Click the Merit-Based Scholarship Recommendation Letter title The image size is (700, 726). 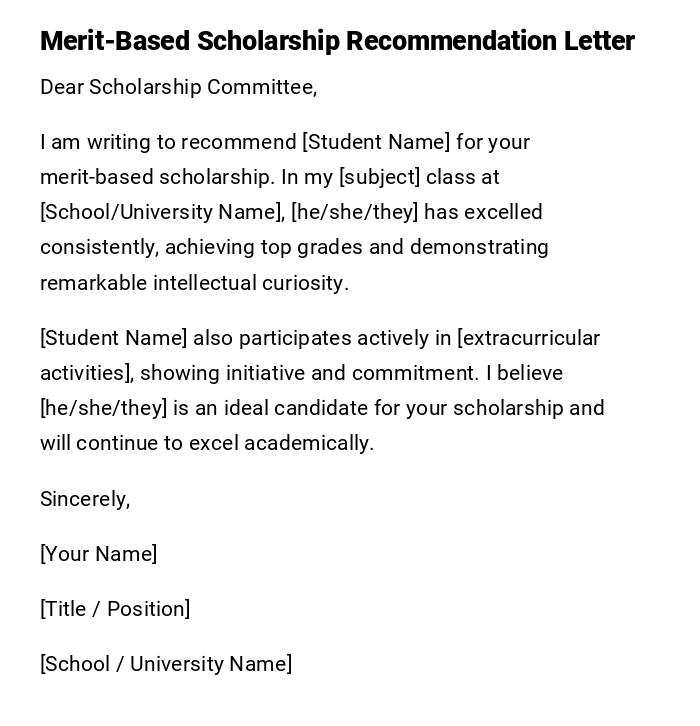(x=337, y=41)
